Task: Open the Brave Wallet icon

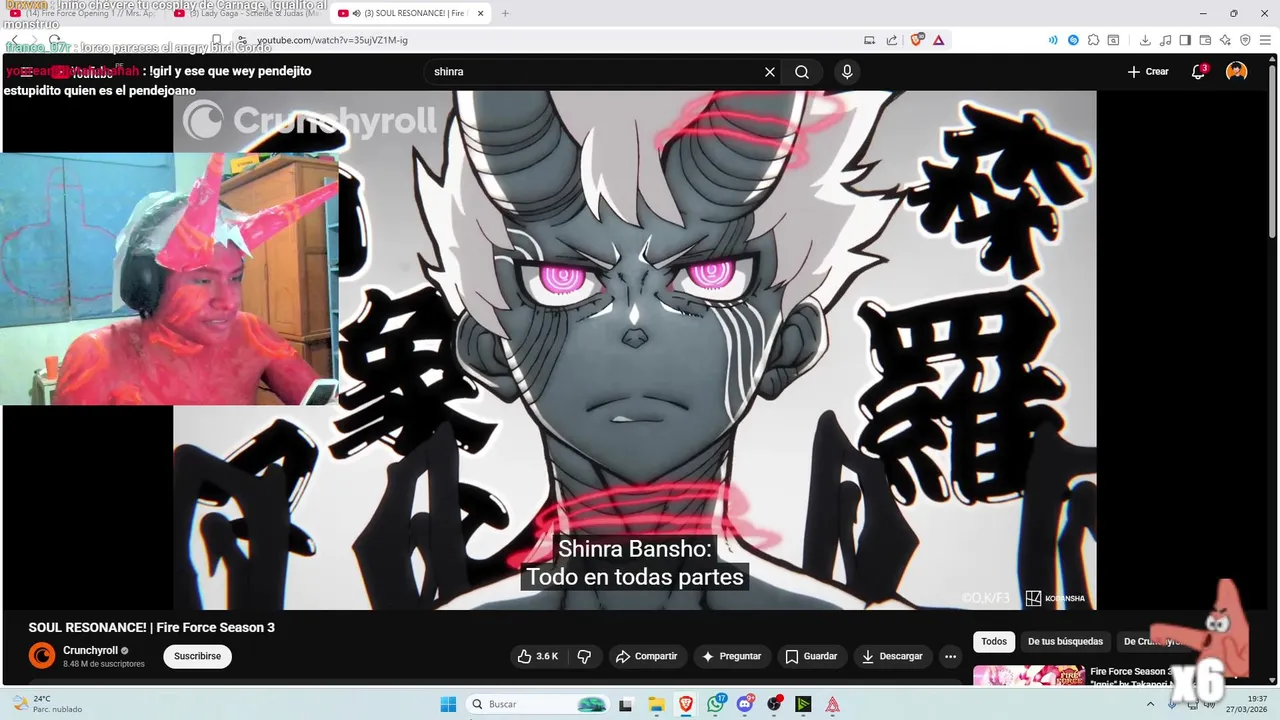Action: 1205,40
